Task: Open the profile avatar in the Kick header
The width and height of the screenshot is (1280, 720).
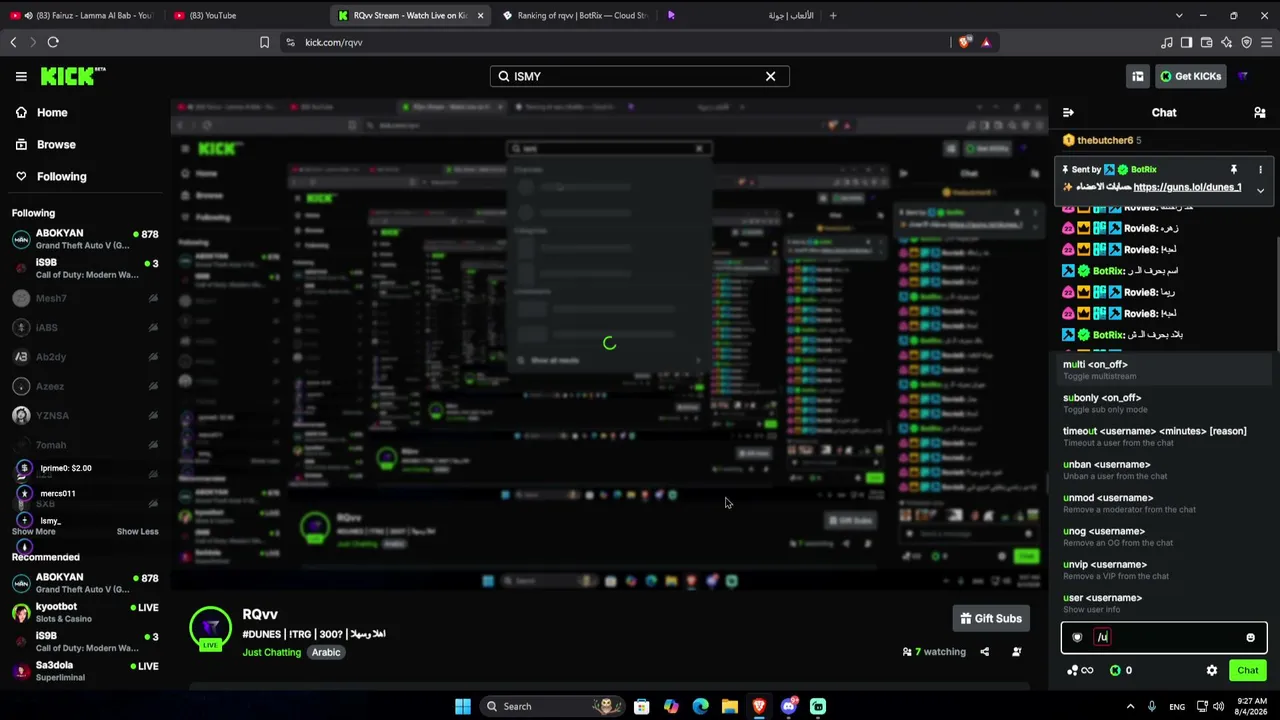Action: click(x=1243, y=76)
